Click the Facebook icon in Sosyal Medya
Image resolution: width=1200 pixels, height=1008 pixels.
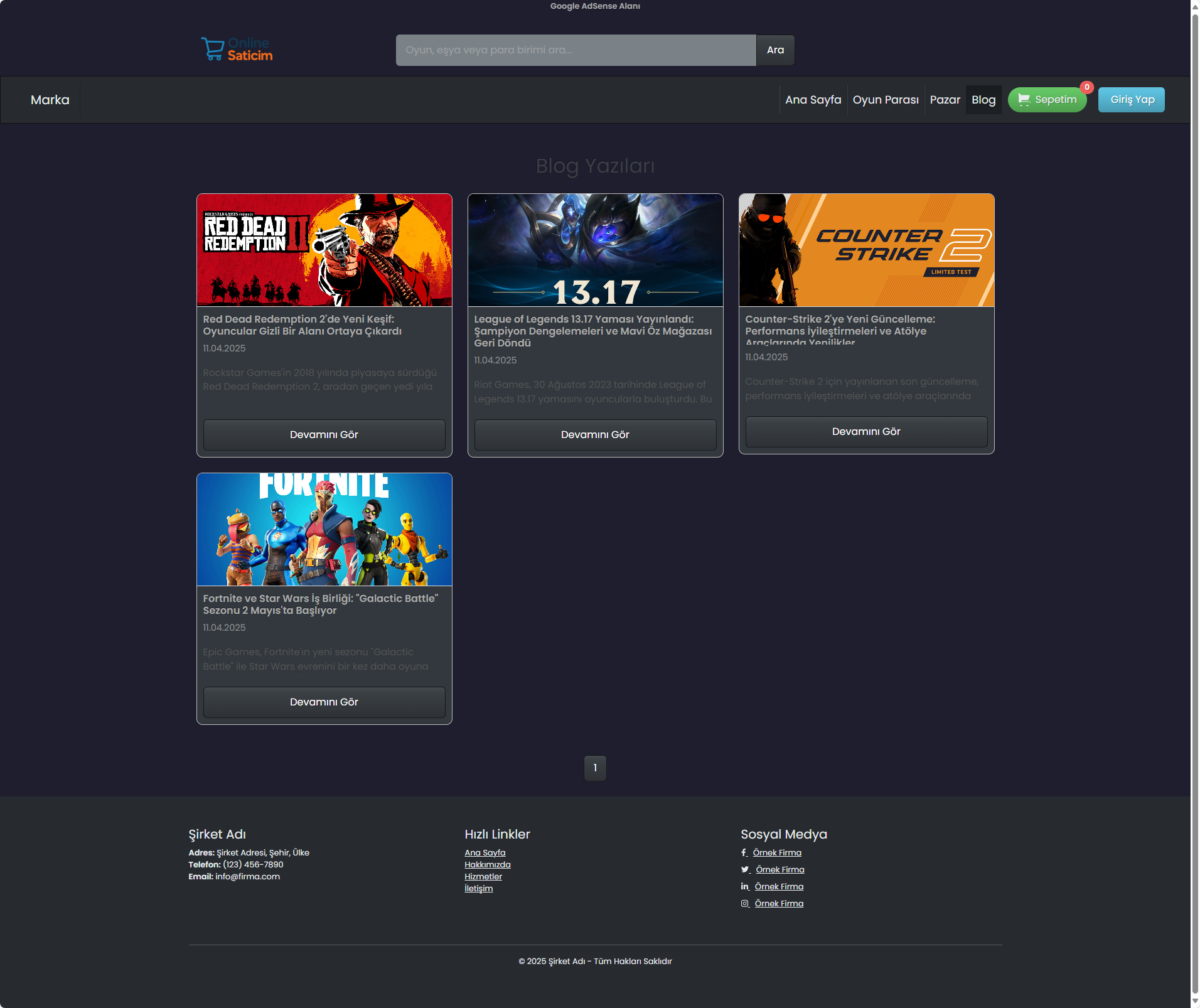point(744,852)
